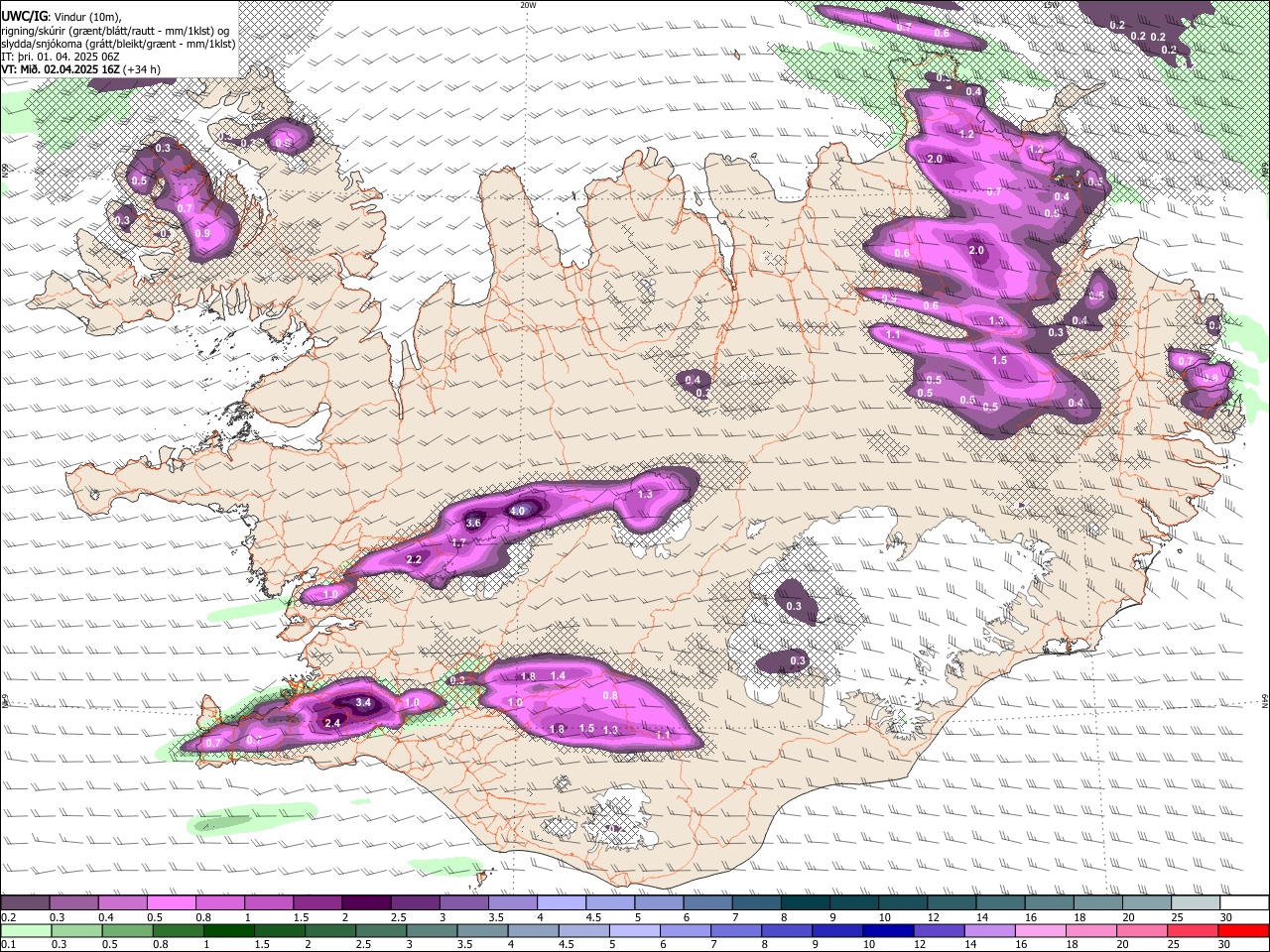Select the 1.5 purple snow legend swatch
Image resolution: width=1270 pixels, height=952 pixels.
(x=317, y=902)
